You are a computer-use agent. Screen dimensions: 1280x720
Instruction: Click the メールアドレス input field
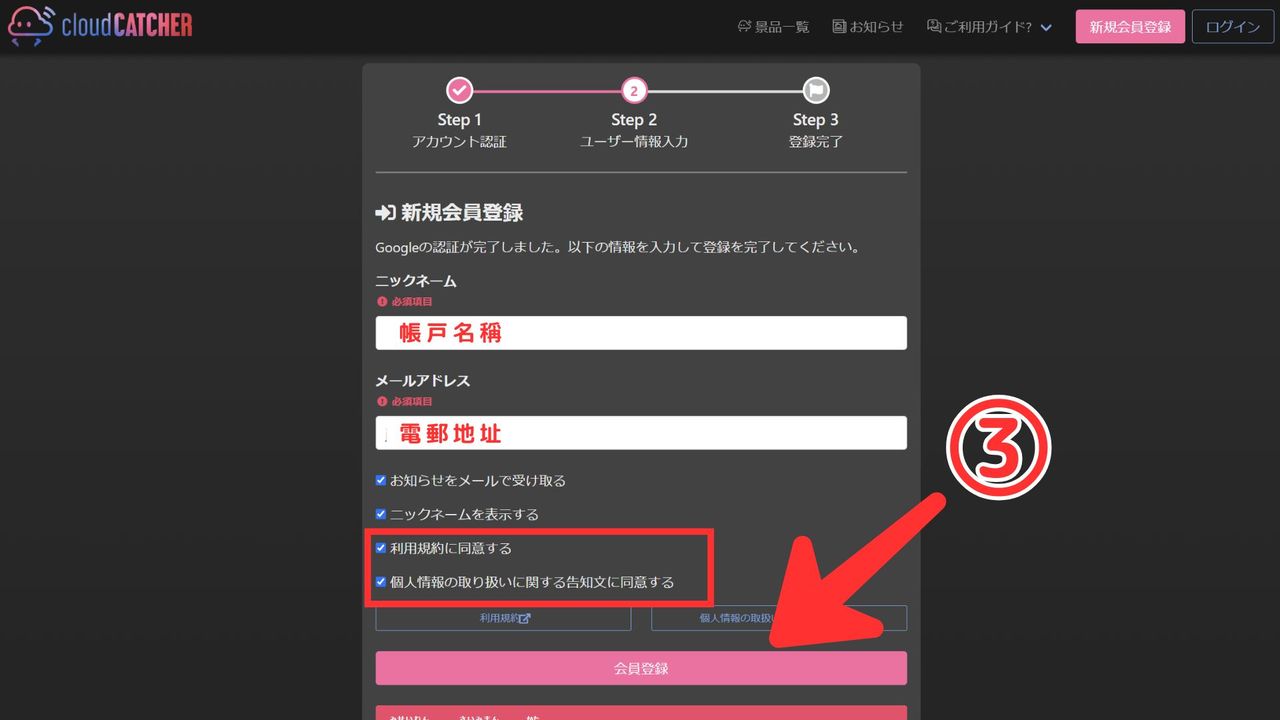[641, 433]
